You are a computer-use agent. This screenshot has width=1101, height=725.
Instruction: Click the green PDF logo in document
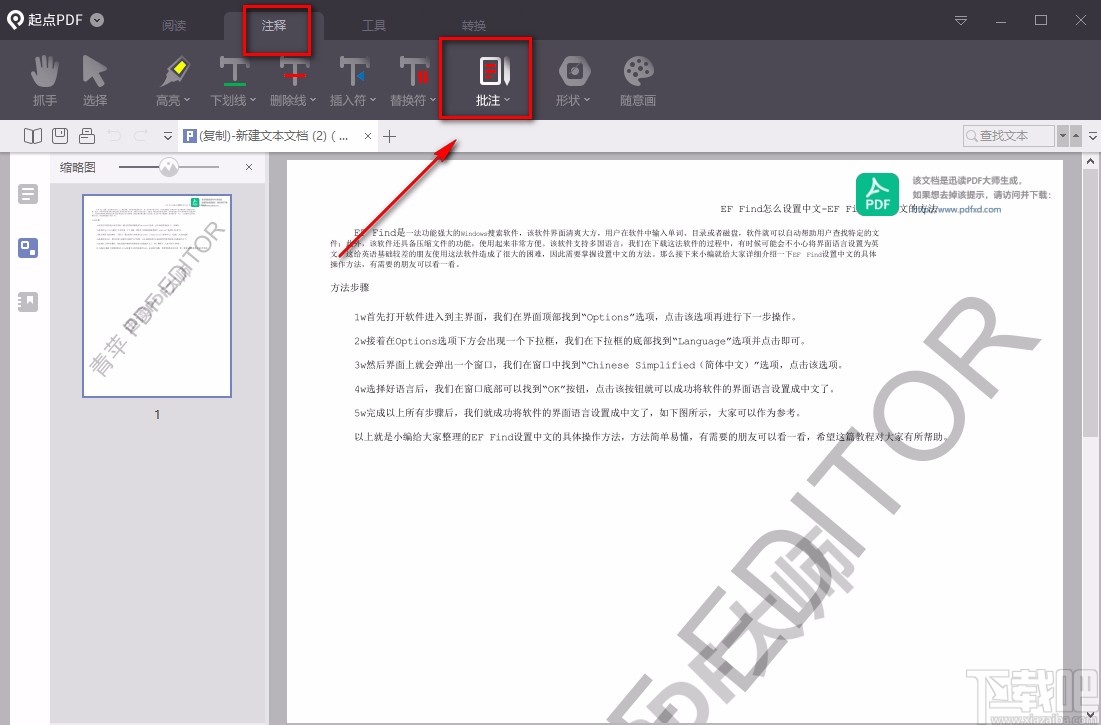pyautogui.click(x=877, y=194)
